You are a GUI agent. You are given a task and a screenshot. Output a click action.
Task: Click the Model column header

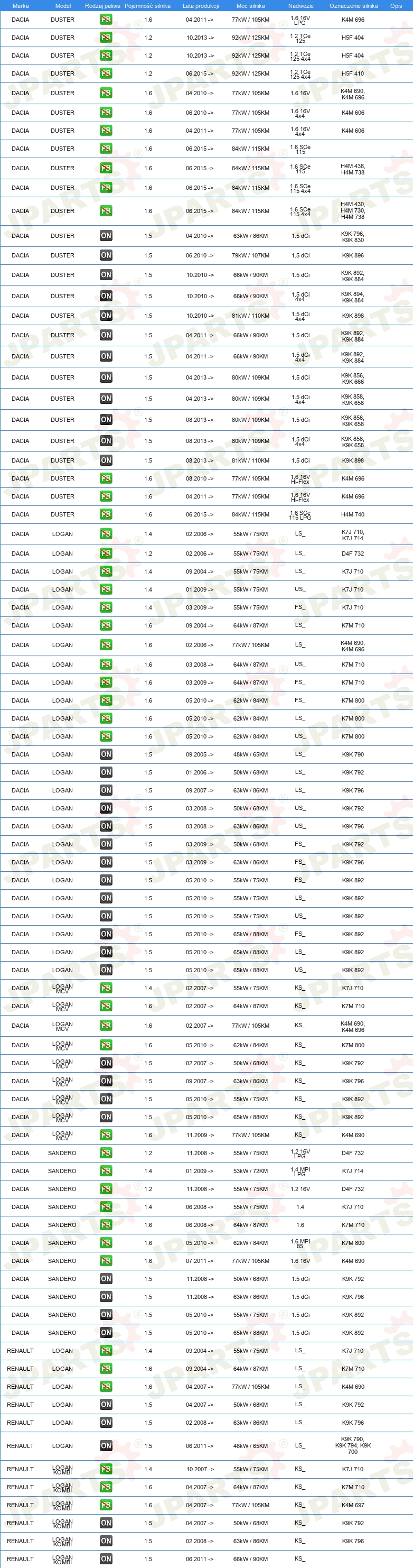coord(63,5)
